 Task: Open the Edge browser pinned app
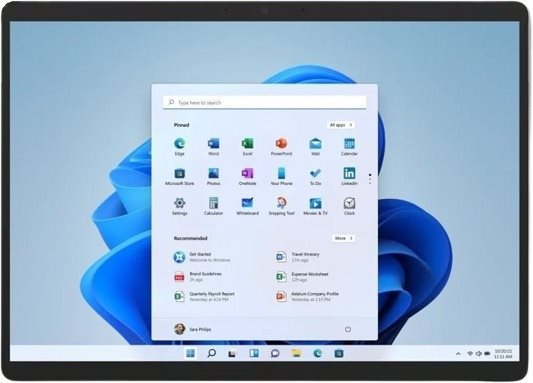(x=179, y=146)
